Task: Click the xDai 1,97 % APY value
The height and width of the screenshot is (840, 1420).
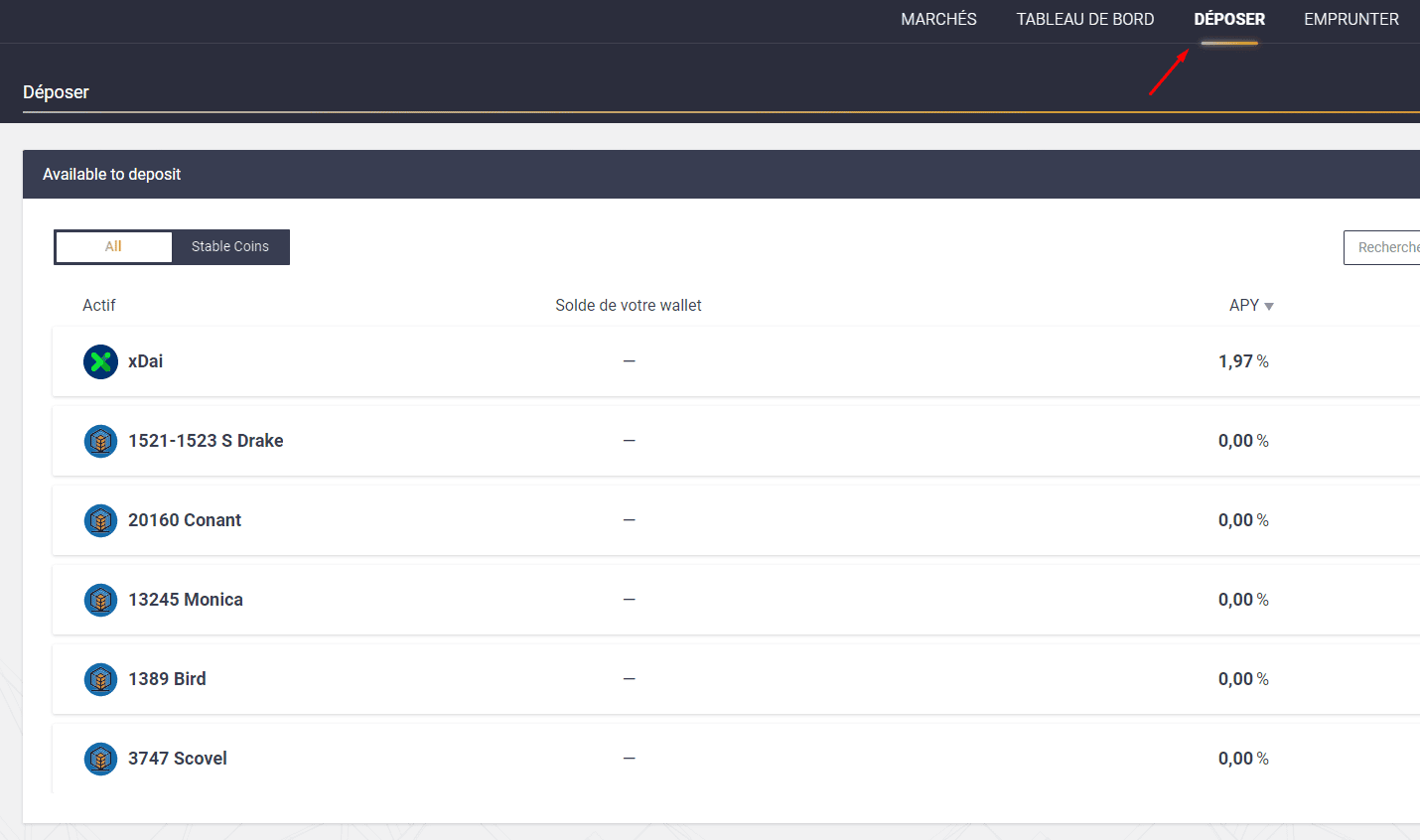Action: pos(1243,361)
